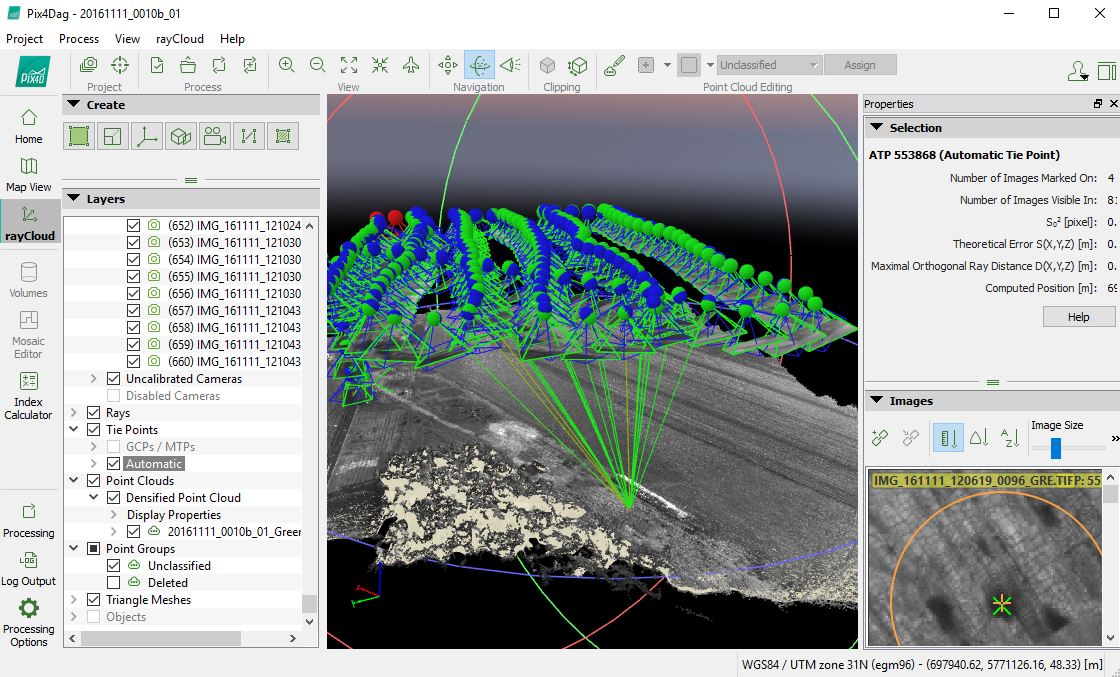Click the Help button in Selection
1120x677 pixels.
tap(1079, 316)
